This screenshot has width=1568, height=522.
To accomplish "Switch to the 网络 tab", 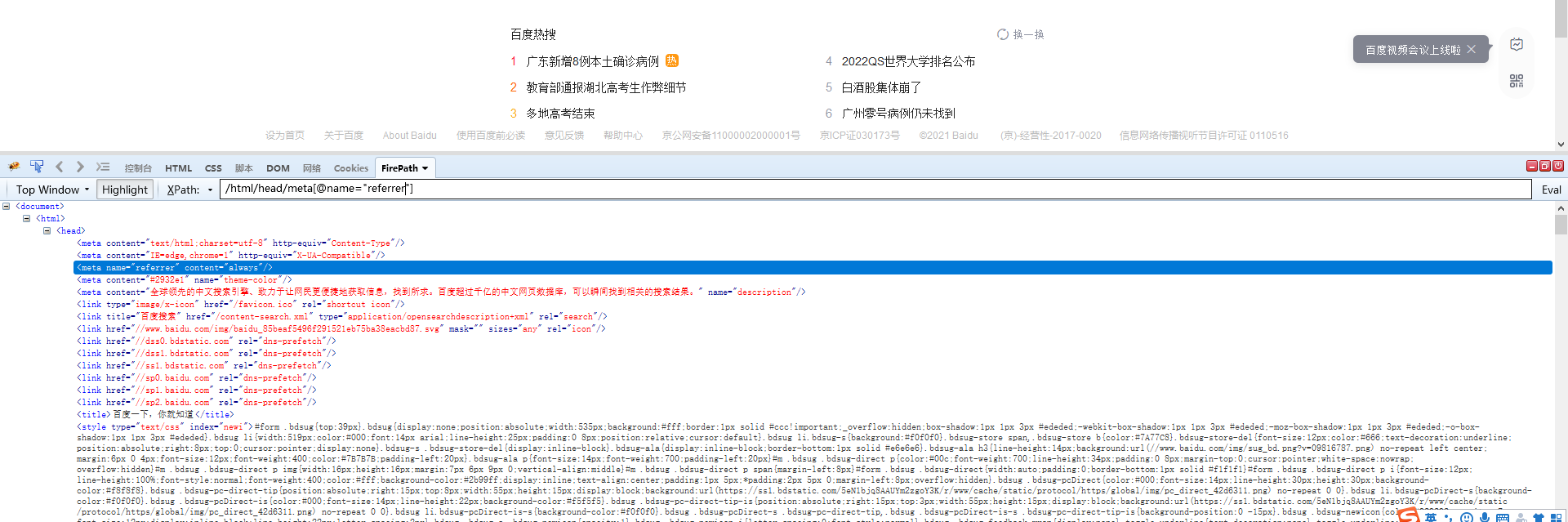I will (x=312, y=168).
